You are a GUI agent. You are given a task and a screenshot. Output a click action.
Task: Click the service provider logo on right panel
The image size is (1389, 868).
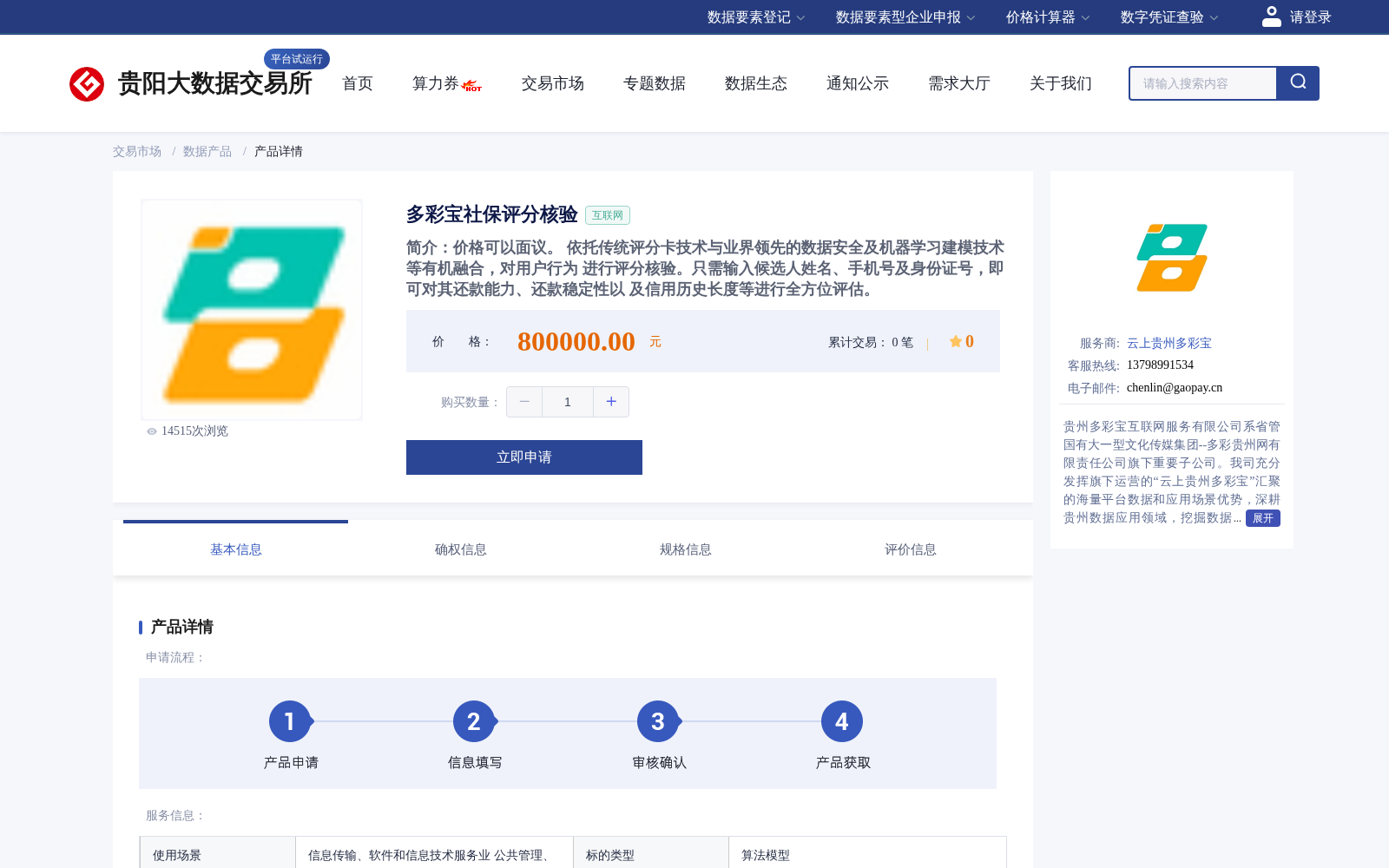click(x=1172, y=258)
